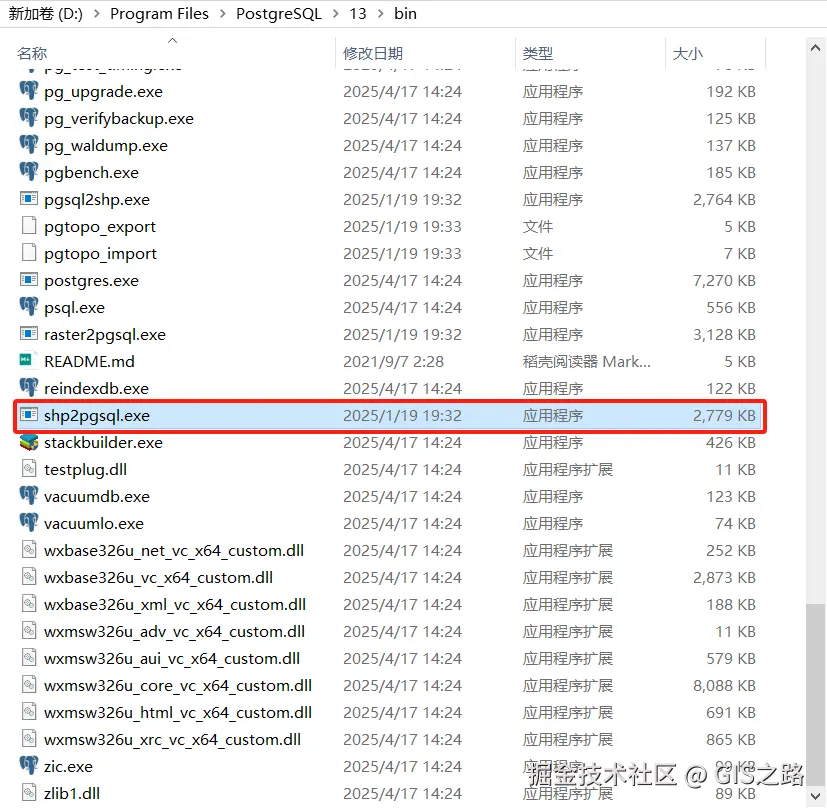Select the shp2pgsql.exe application icon
Viewport: 827px width, 811px height.
[29, 415]
